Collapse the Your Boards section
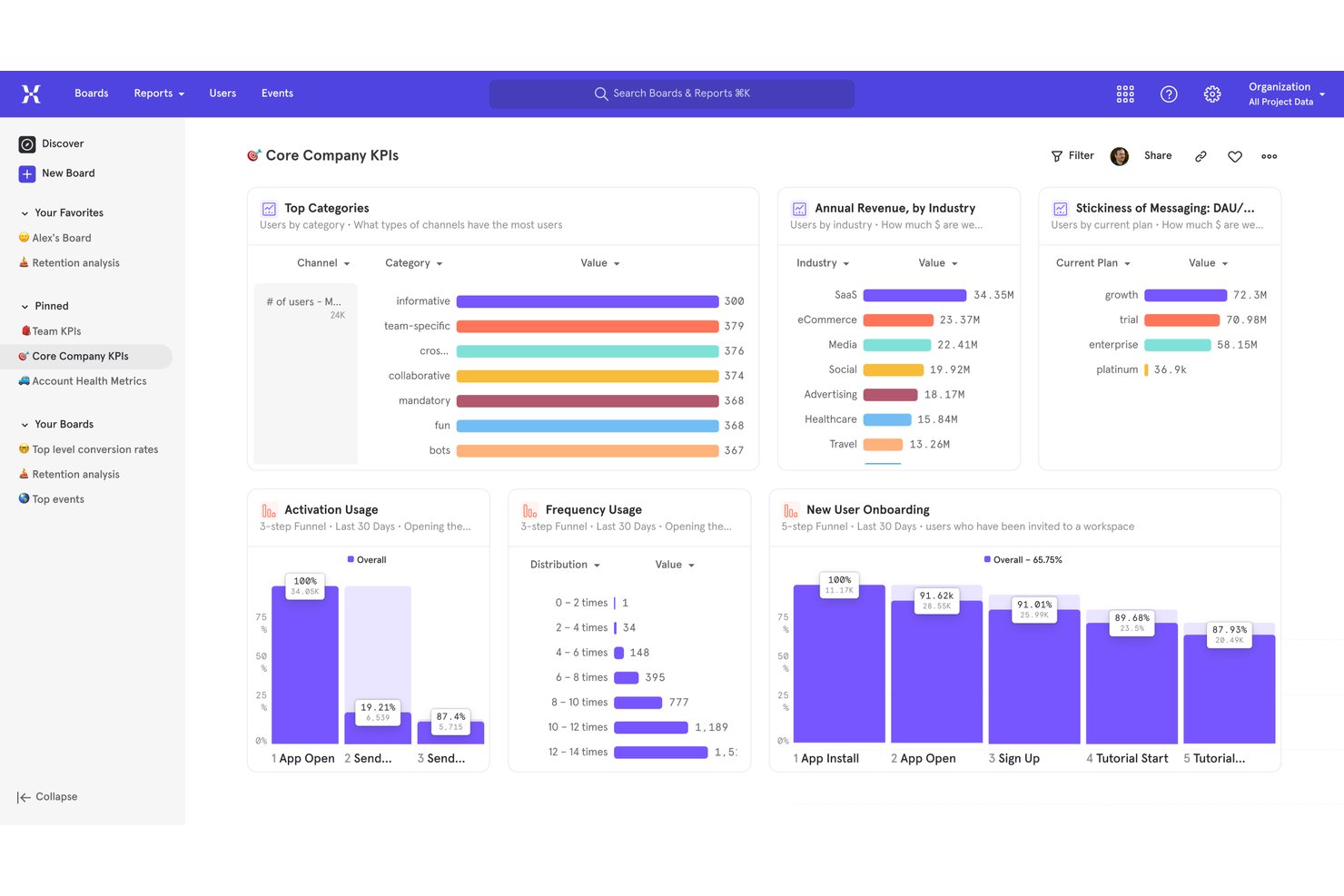The width and height of the screenshot is (1344, 896). tap(25, 425)
